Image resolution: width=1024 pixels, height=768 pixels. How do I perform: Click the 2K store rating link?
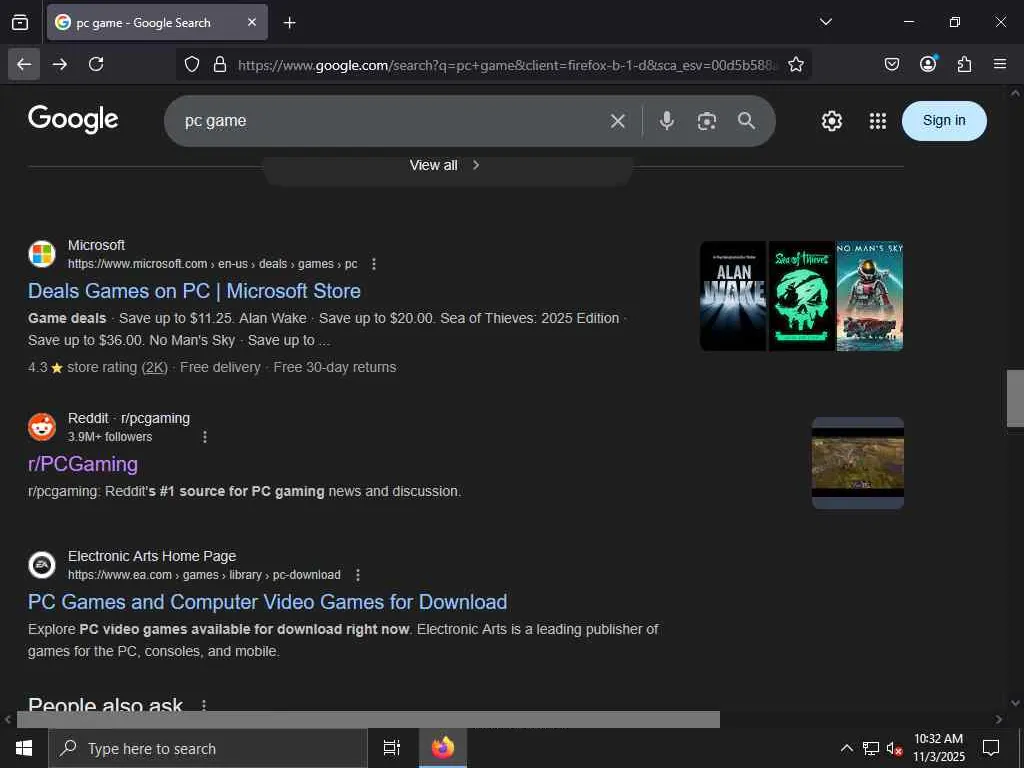point(155,367)
